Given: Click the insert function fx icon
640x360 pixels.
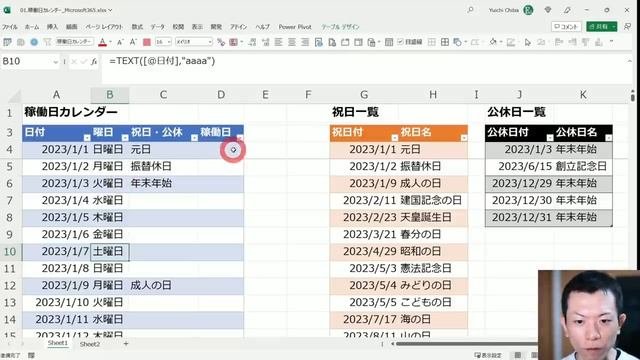Looking at the screenshot, I should (94, 62).
